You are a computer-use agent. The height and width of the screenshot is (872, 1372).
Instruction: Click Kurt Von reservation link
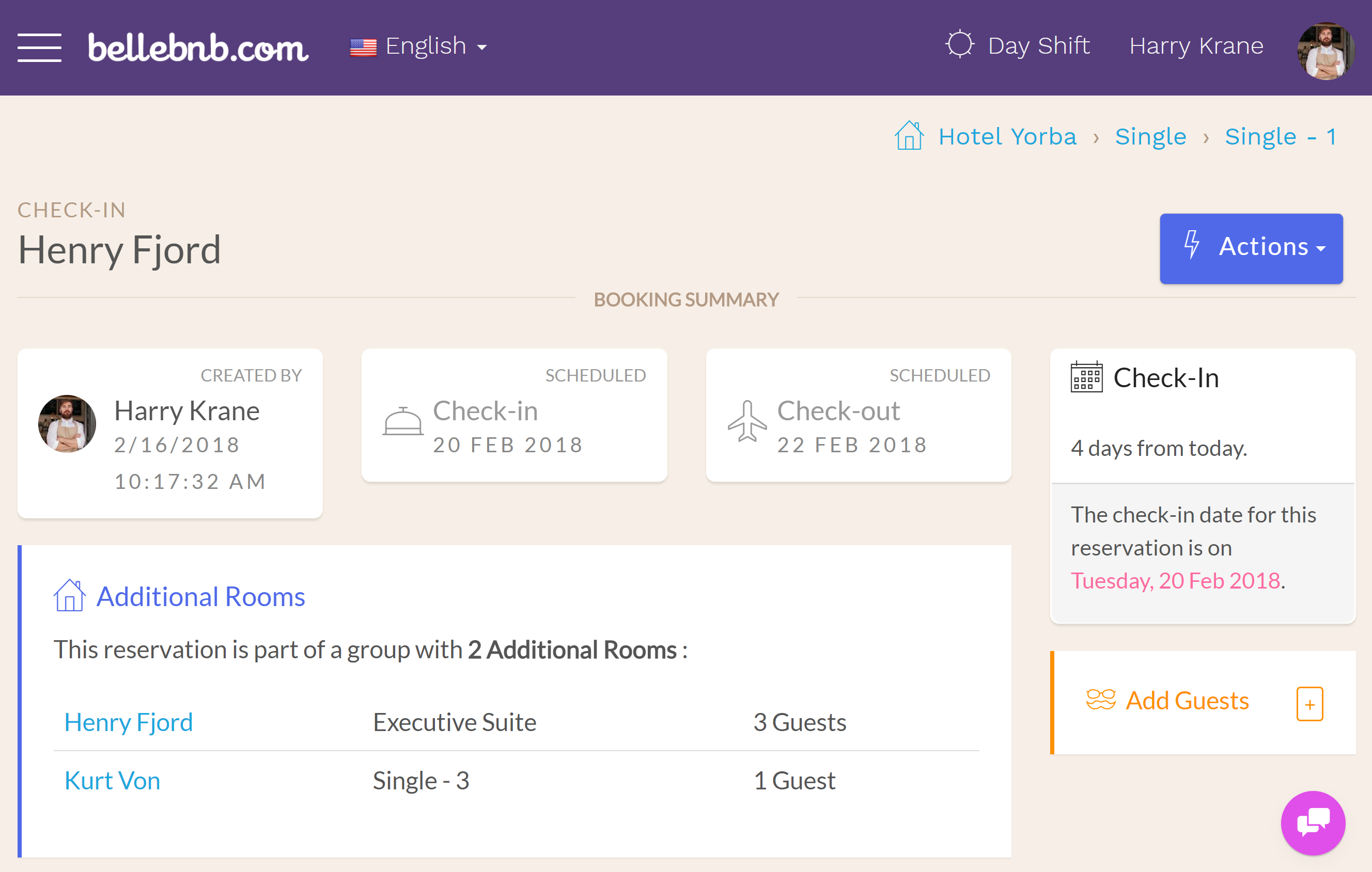pyautogui.click(x=112, y=779)
